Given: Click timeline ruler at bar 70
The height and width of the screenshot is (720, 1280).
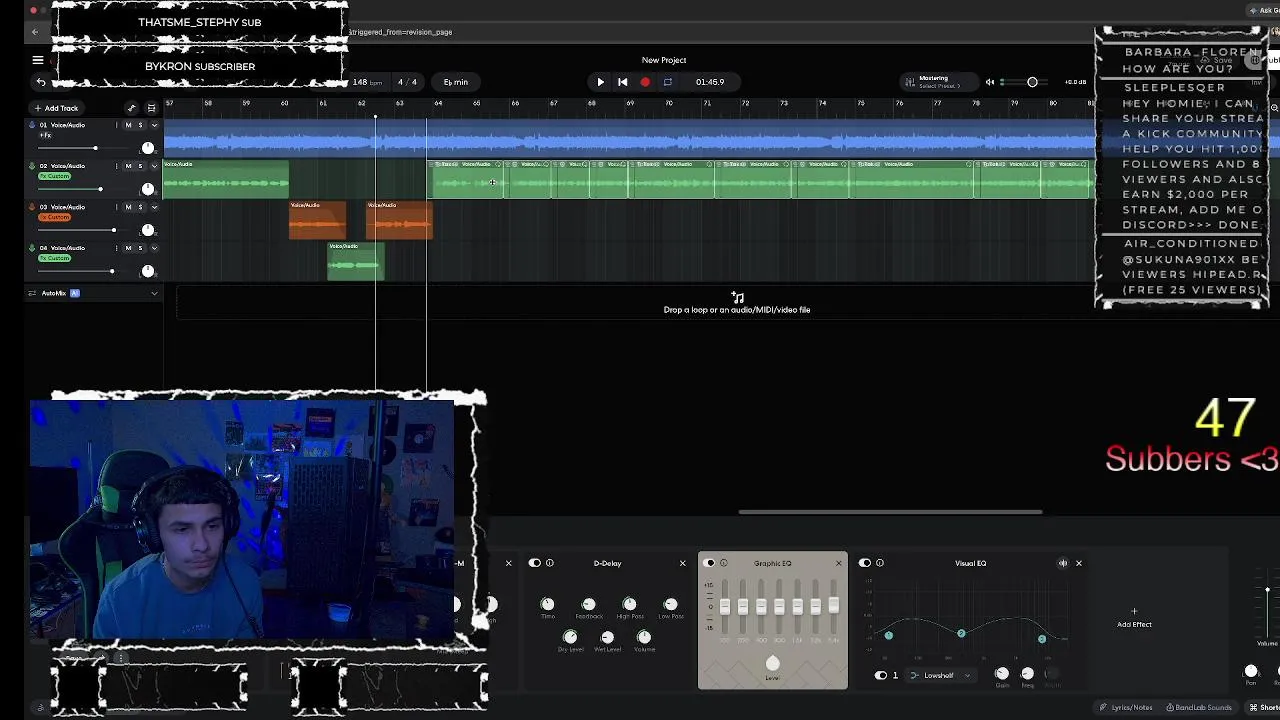Looking at the screenshot, I should (668, 104).
